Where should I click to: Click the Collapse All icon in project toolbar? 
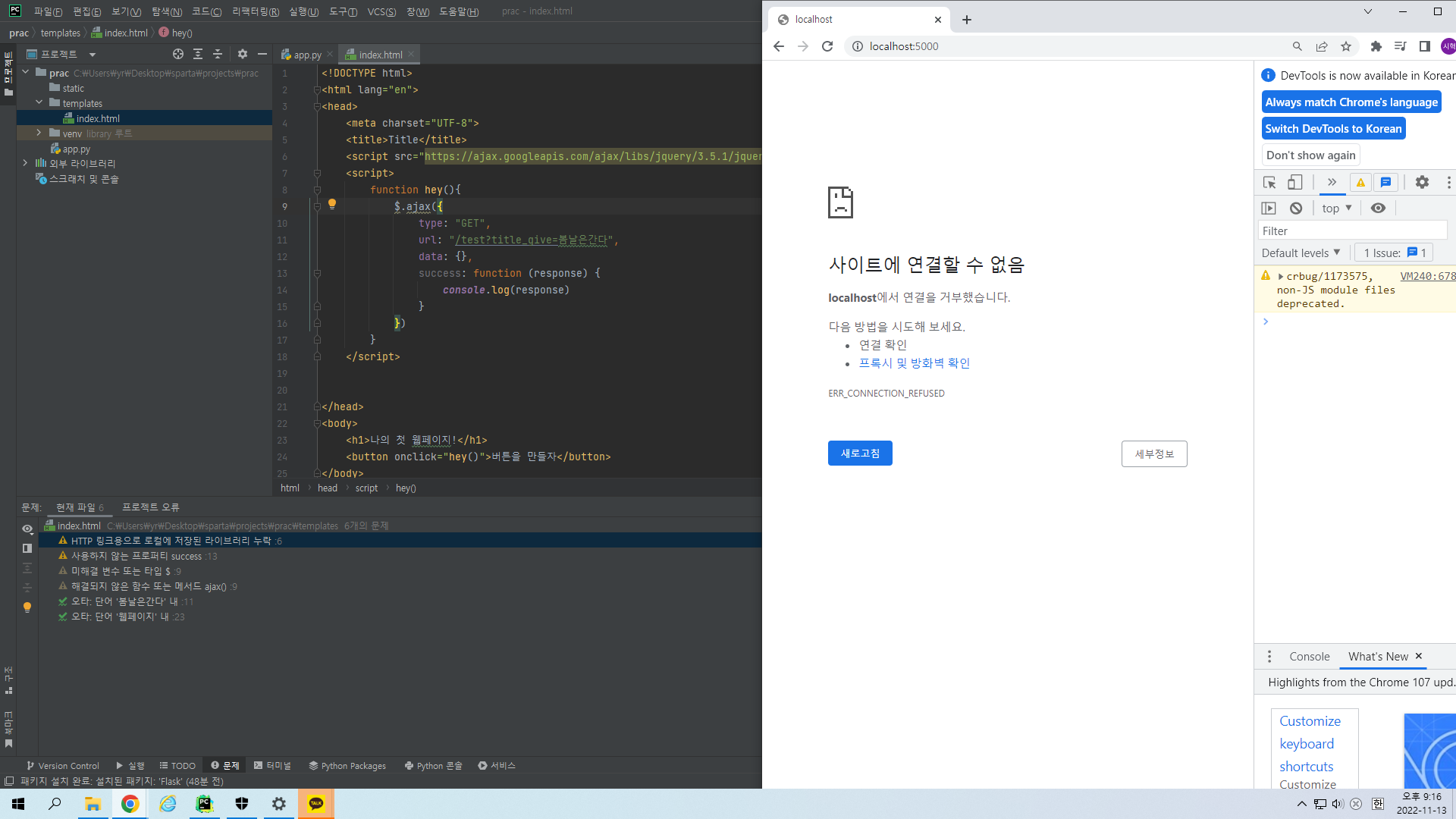pyautogui.click(x=218, y=54)
